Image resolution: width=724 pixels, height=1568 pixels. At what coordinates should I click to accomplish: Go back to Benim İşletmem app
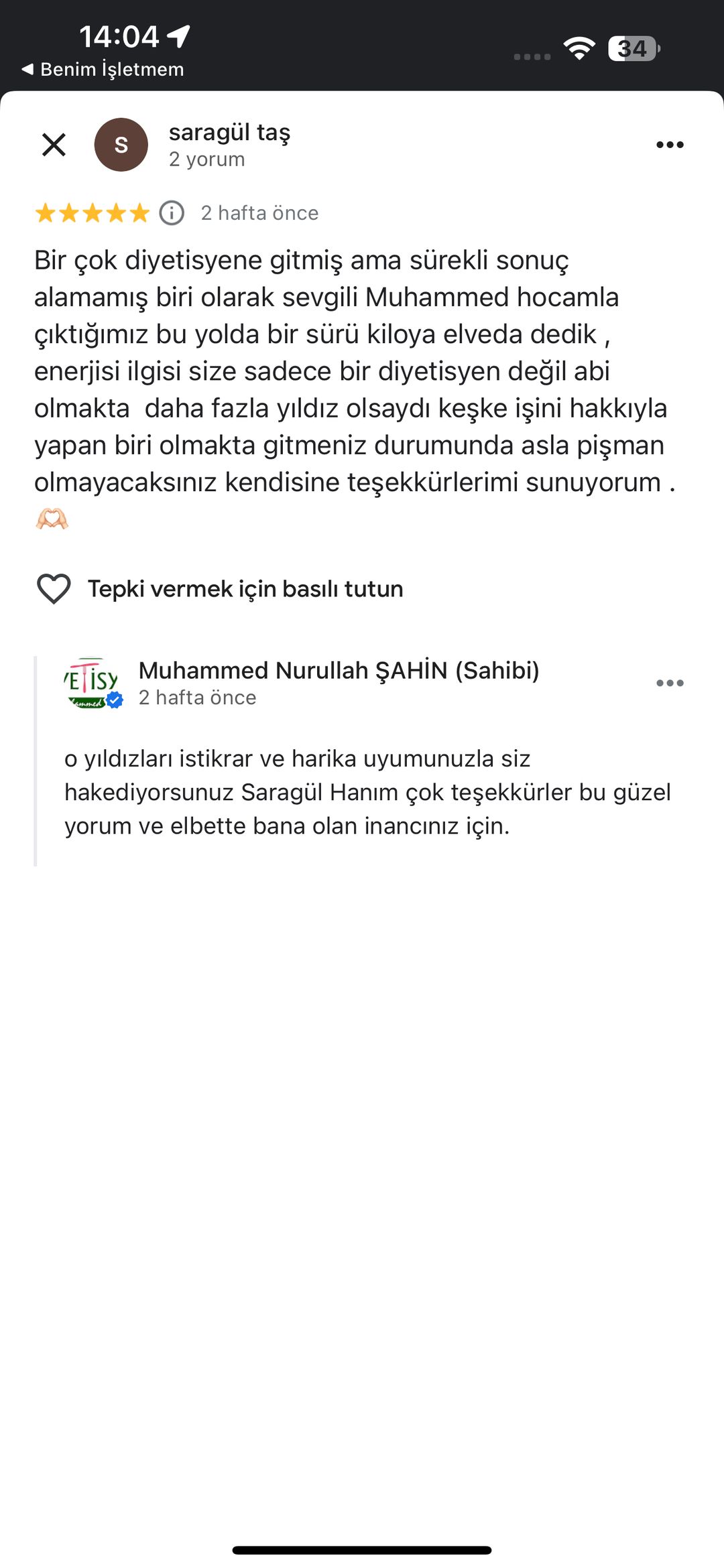click(x=103, y=69)
